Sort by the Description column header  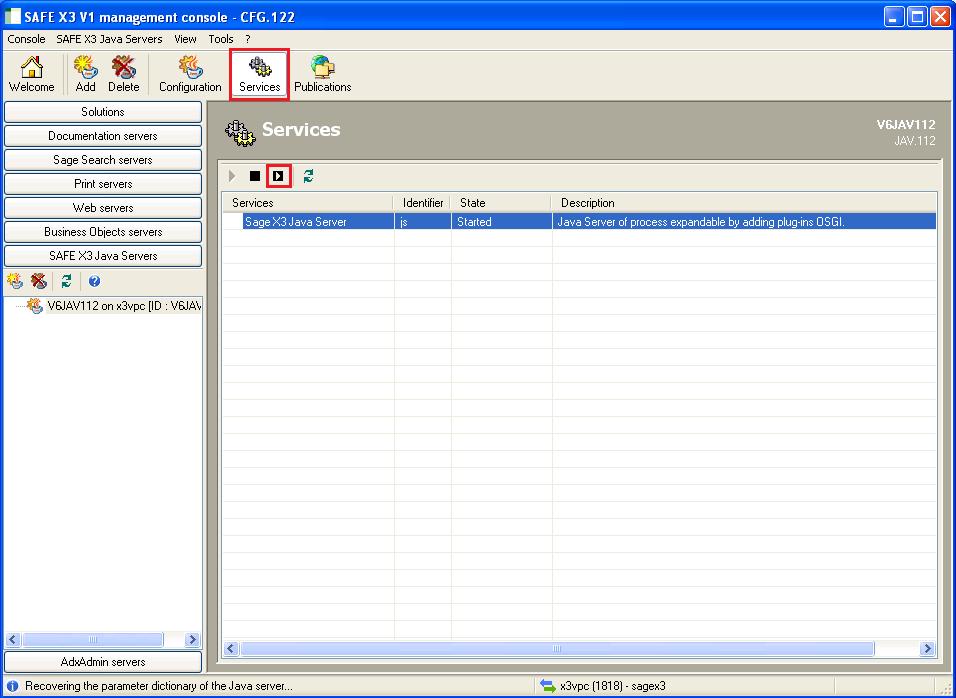[x=744, y=203]
